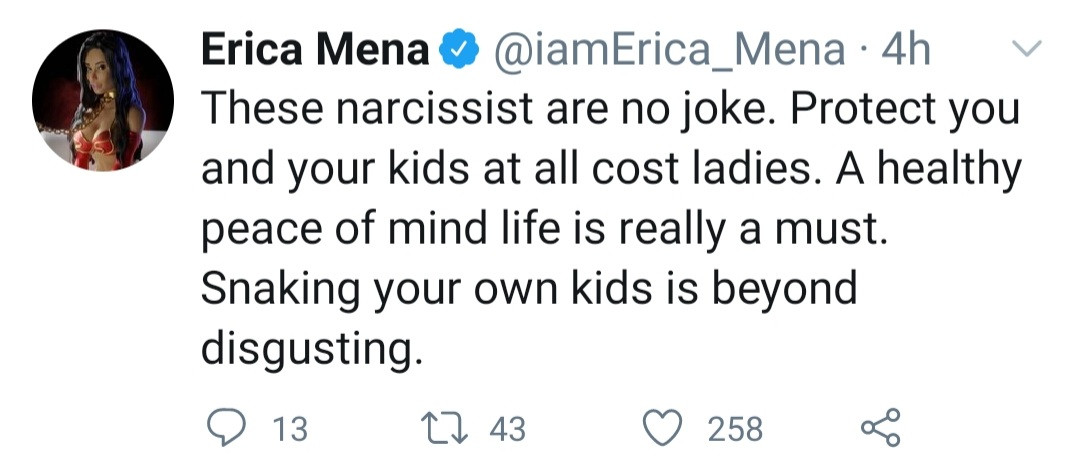Click the reply speech bubble icon
This screenshot has height=470, width=1080.
click(226, 428)
